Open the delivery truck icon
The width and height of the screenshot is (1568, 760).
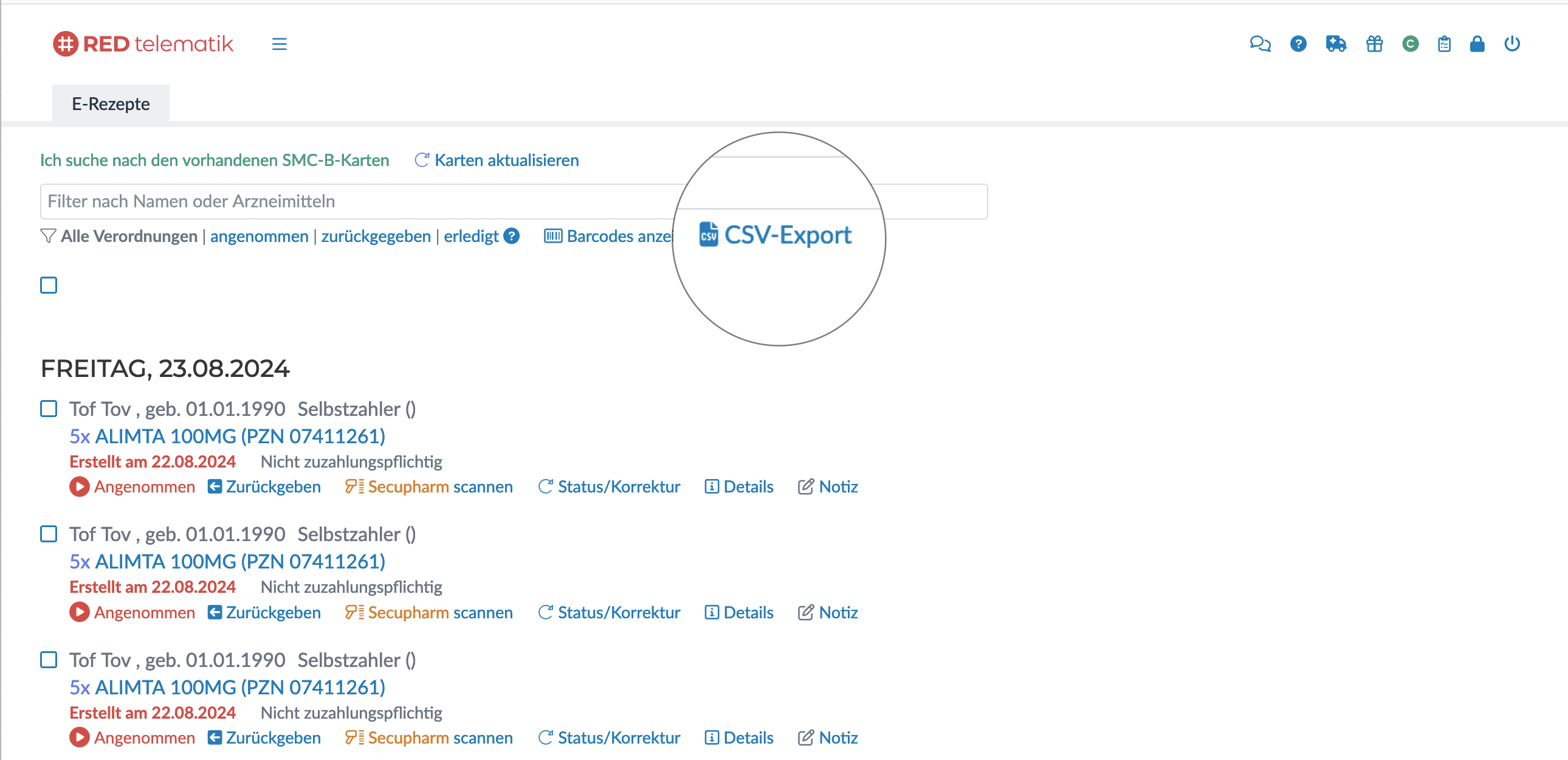[1335, 44]
